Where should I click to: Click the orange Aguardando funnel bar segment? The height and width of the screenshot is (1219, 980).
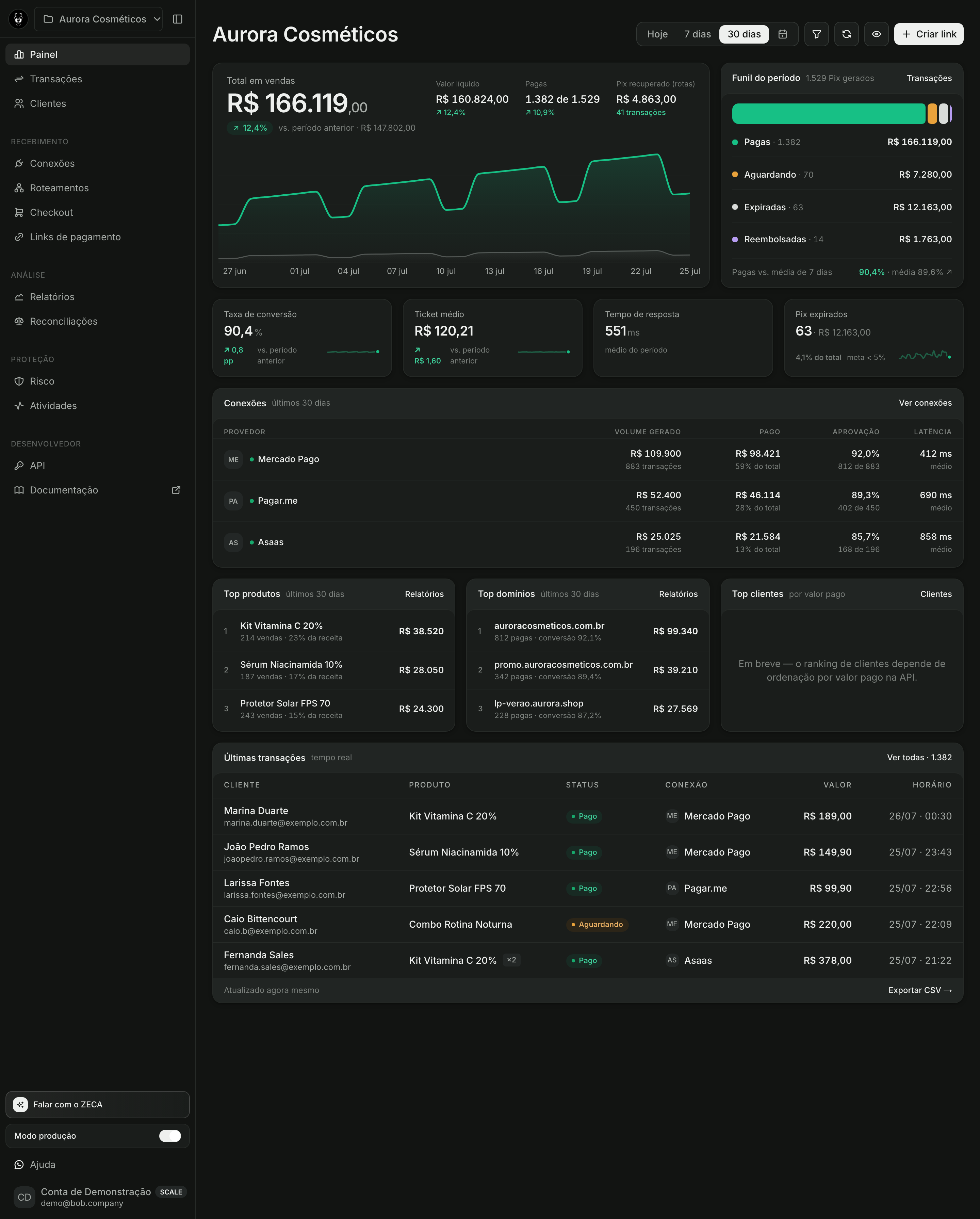point(932,114)
